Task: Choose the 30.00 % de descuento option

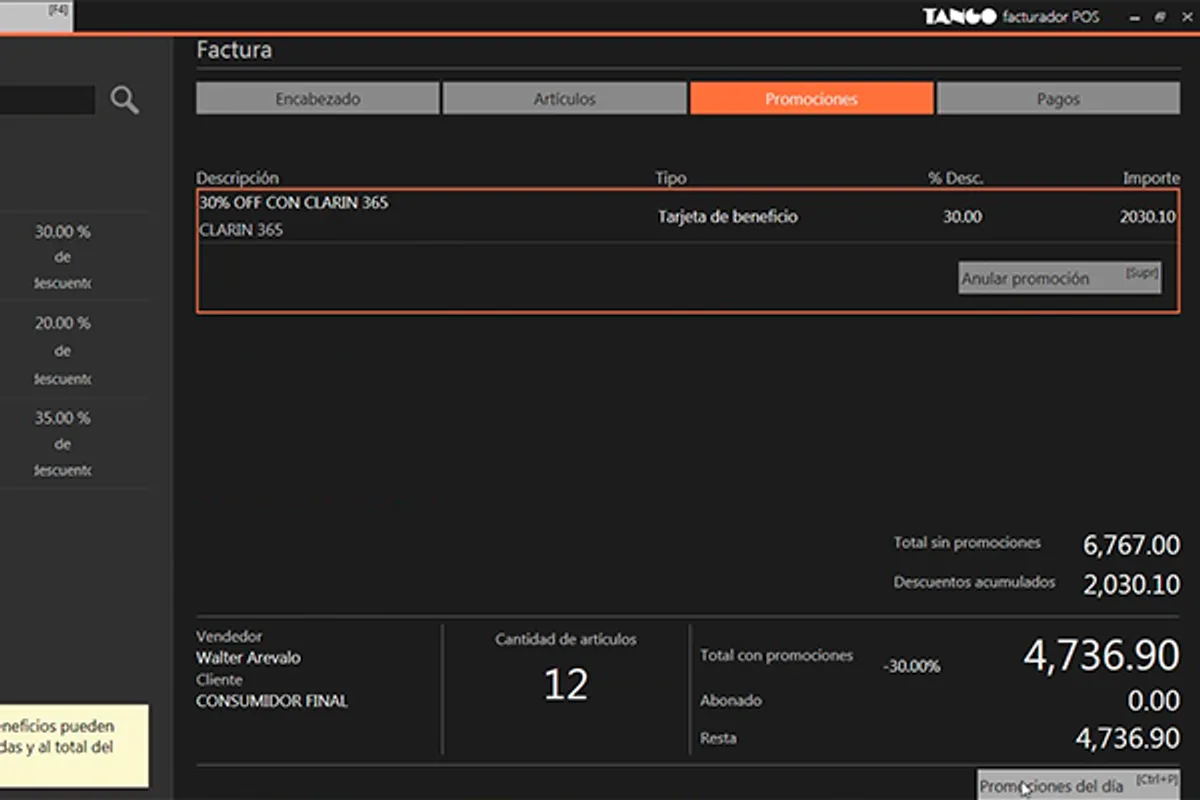Action: (62, 257)
